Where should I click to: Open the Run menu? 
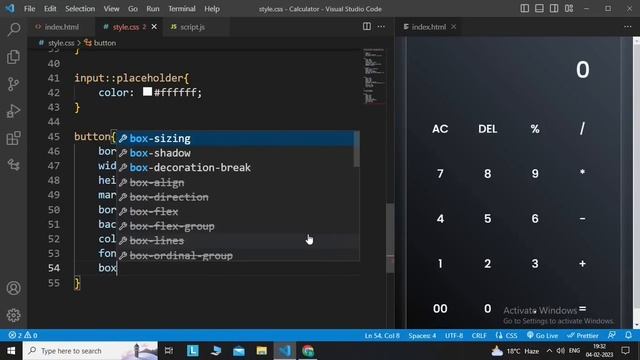click(153, 9)
